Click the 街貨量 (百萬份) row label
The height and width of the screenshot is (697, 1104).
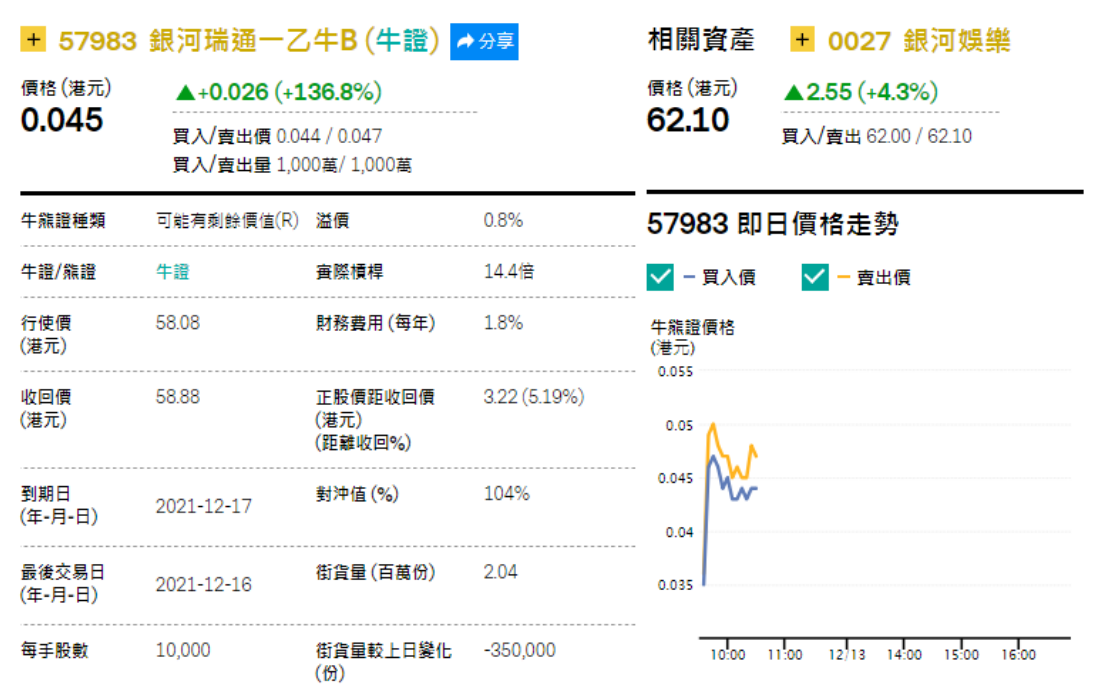tap(375, 572)
